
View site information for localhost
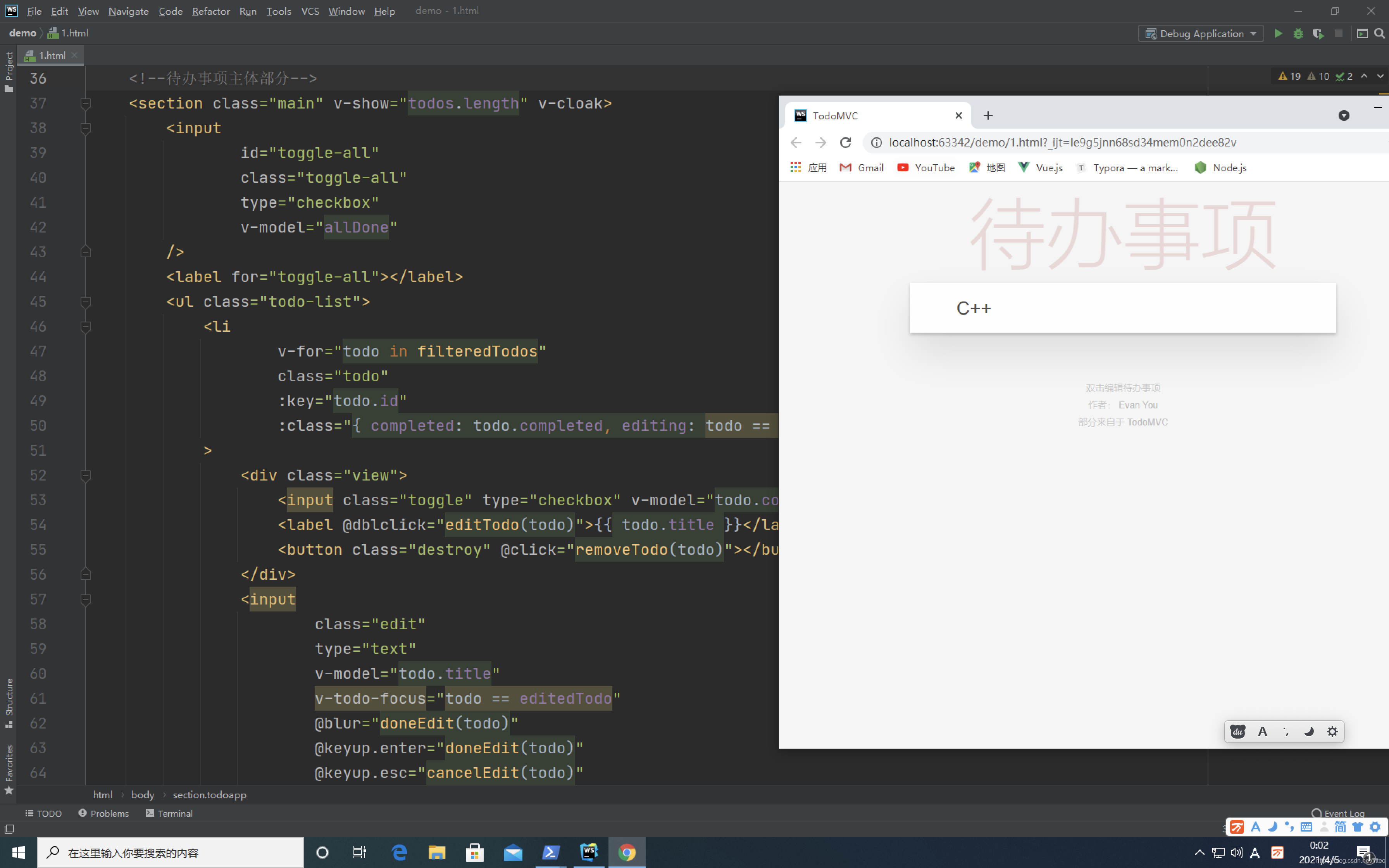point(876,142)
